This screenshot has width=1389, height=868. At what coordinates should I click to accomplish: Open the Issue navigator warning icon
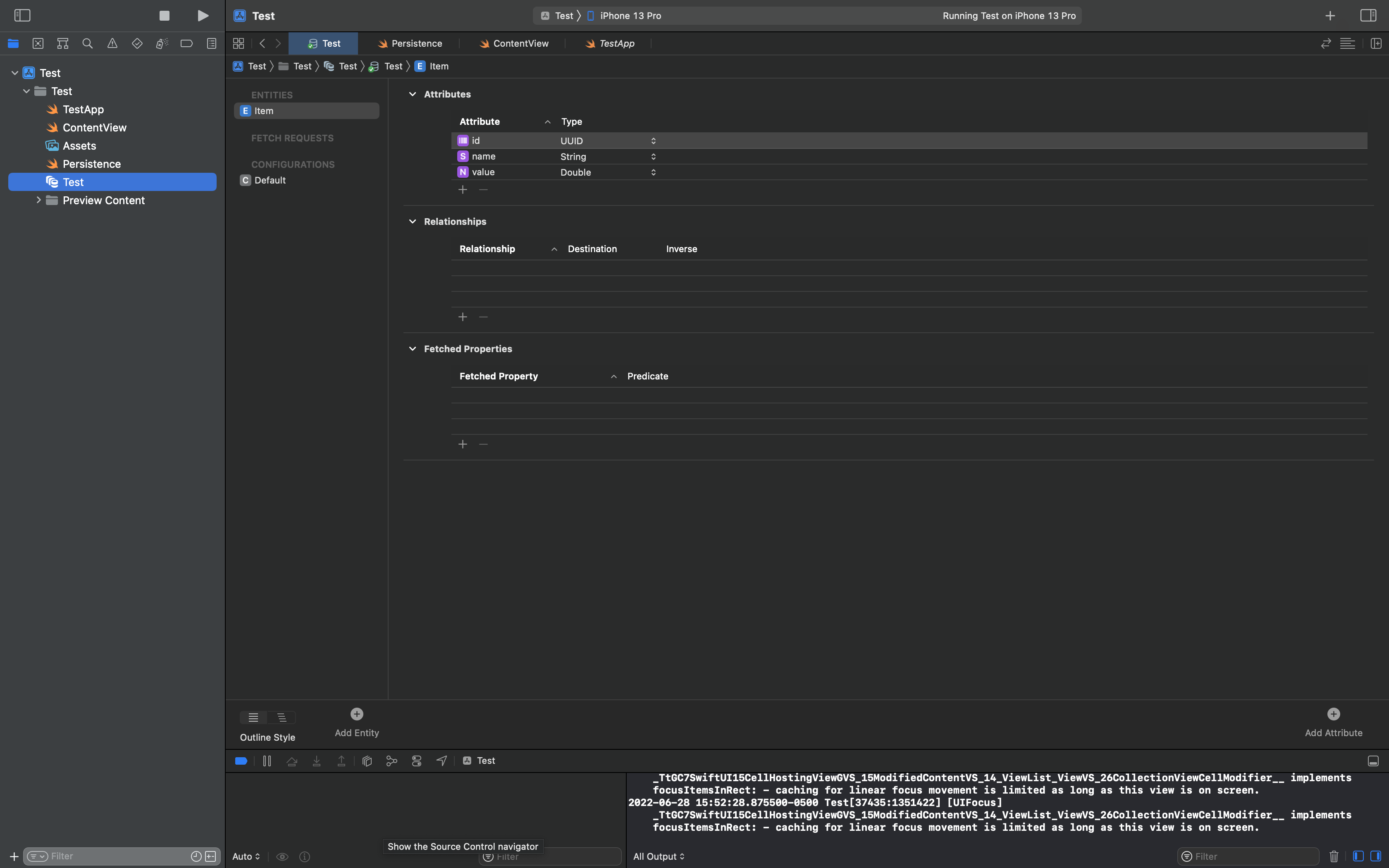pyautogui.click(x=112, y=44)
